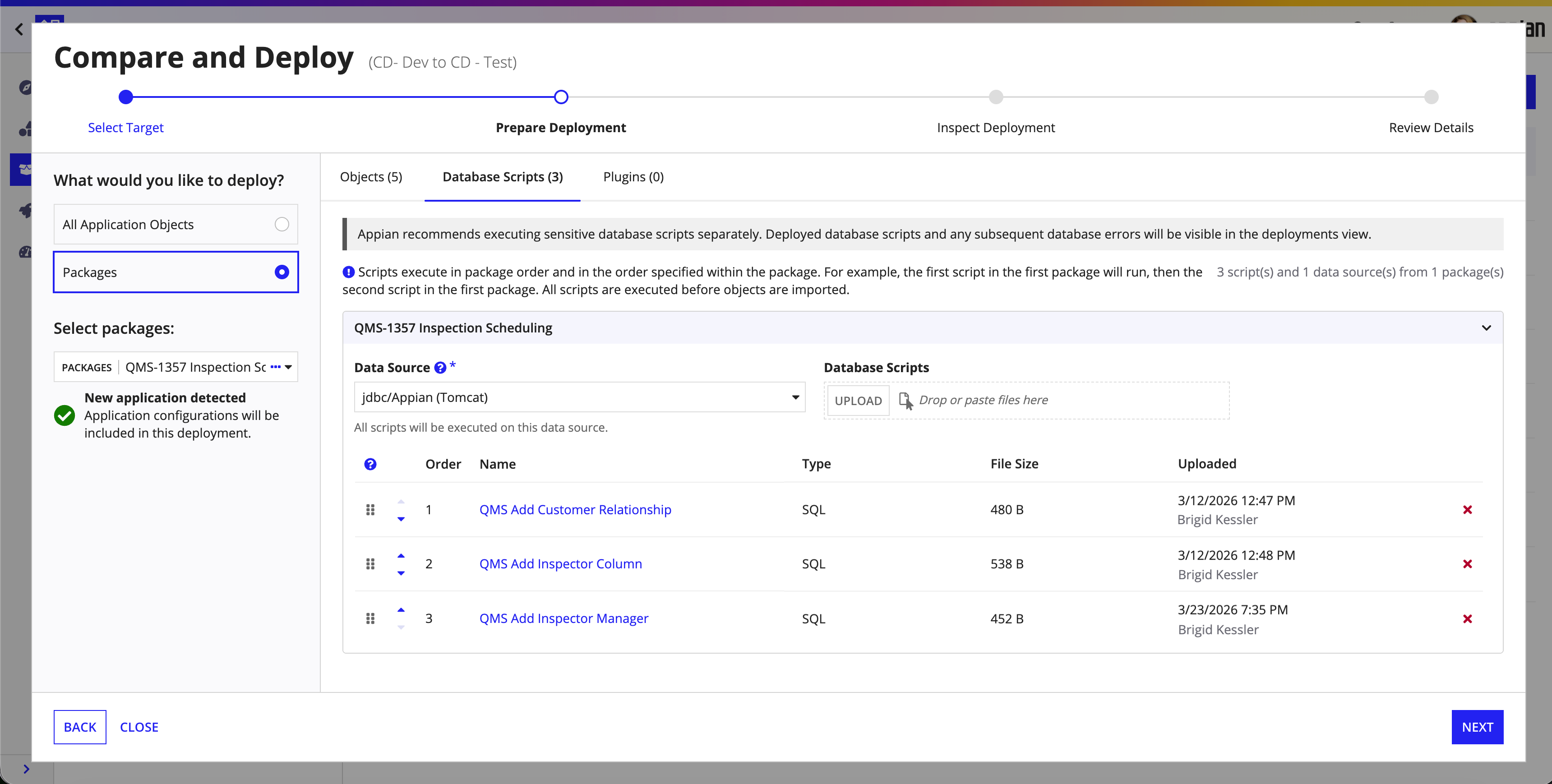Click drag handle for QMS Add Inspector Manager

[x=370, y=619]
